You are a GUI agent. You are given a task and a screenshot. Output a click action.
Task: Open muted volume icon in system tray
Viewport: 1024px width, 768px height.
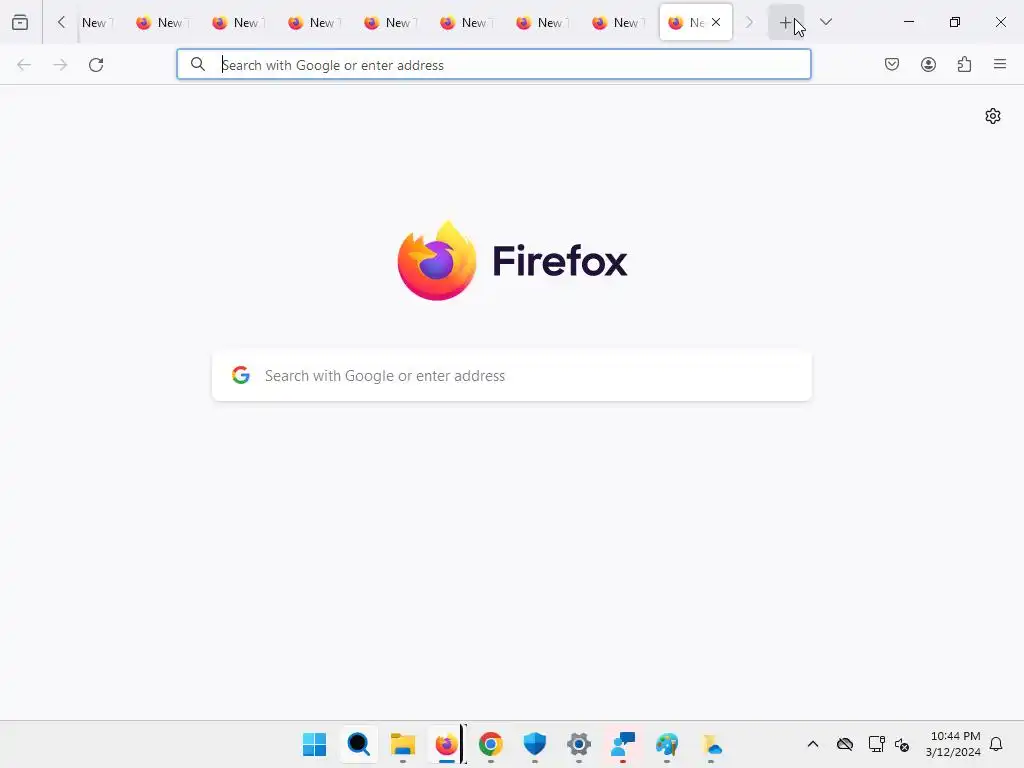902,744
